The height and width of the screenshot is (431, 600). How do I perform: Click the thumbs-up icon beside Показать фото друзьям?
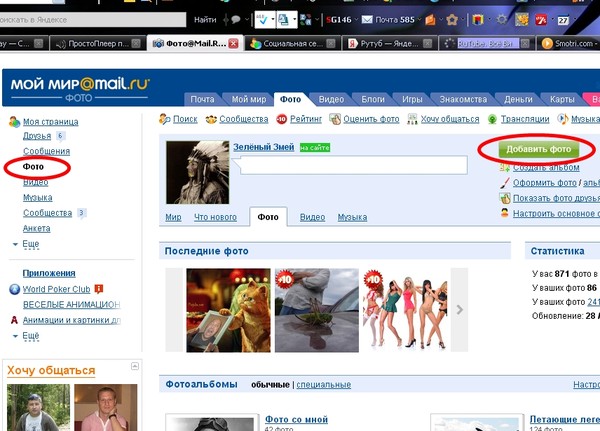pos(505,198)
